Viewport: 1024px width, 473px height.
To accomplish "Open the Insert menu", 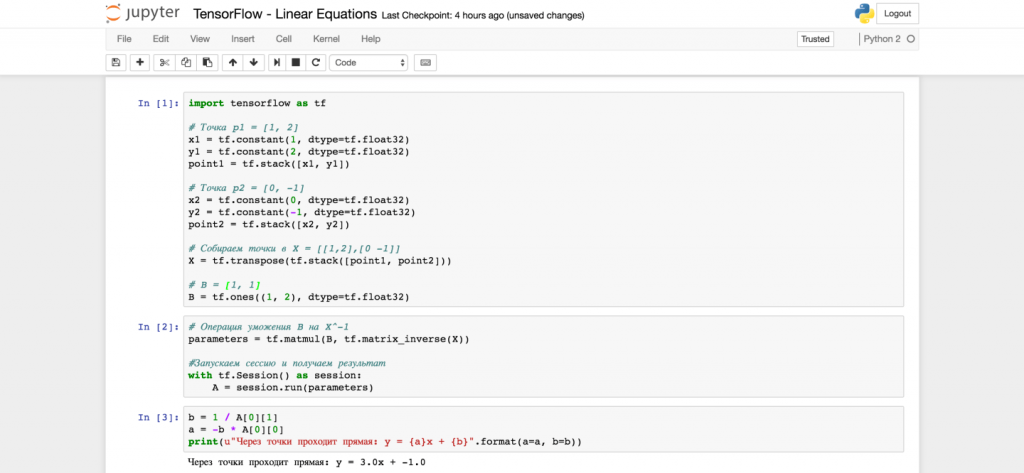I will point(243,39).
